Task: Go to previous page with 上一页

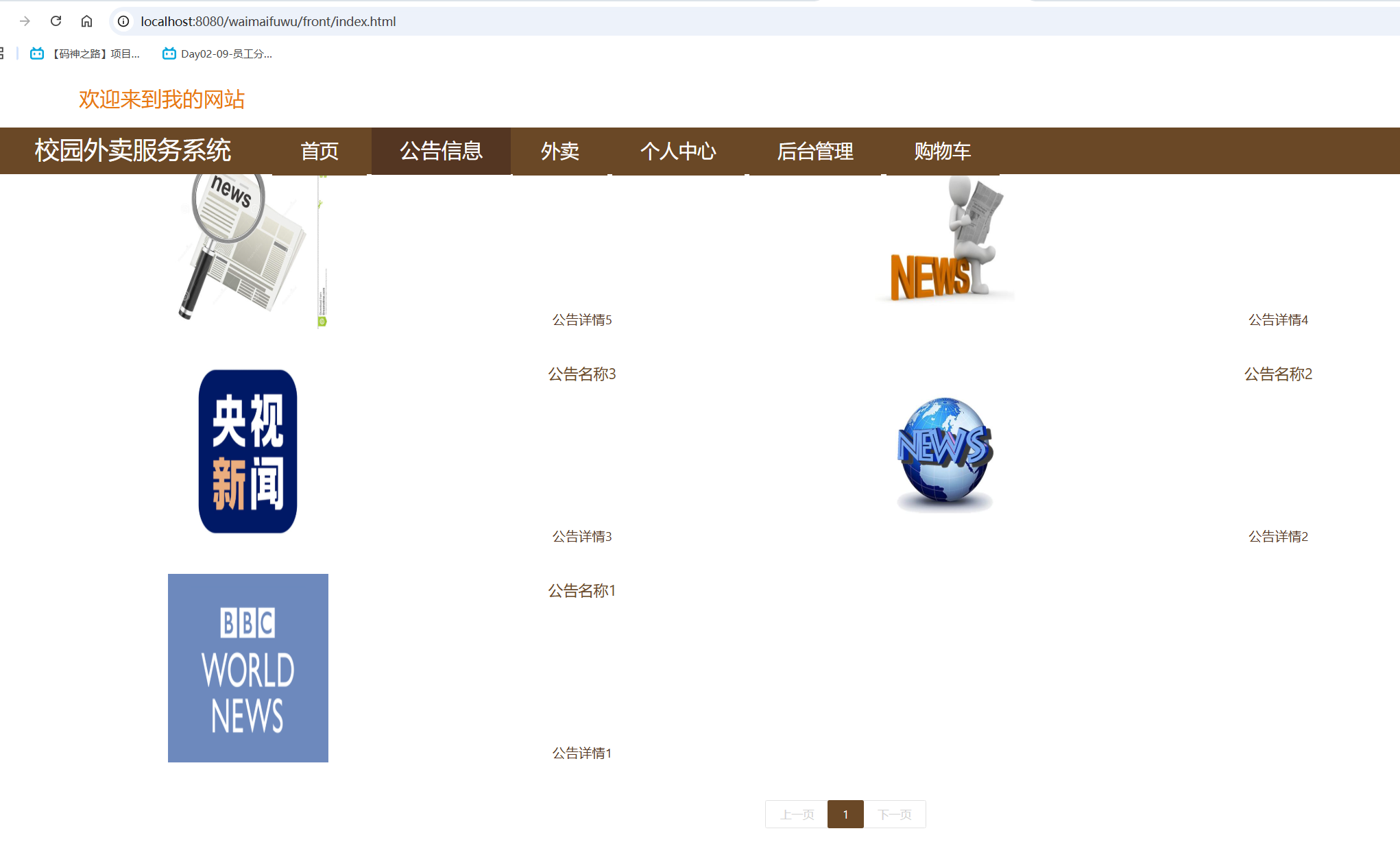Action: click(x=797, y=815)
